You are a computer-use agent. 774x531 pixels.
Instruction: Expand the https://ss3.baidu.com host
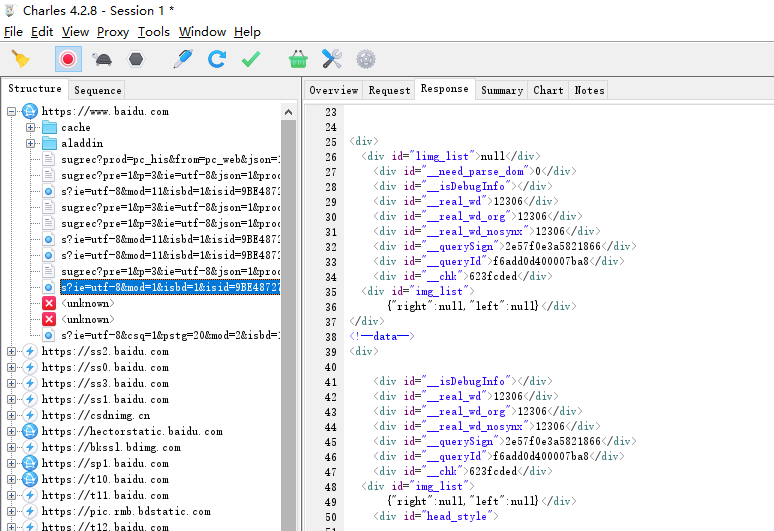coord(11,383)
